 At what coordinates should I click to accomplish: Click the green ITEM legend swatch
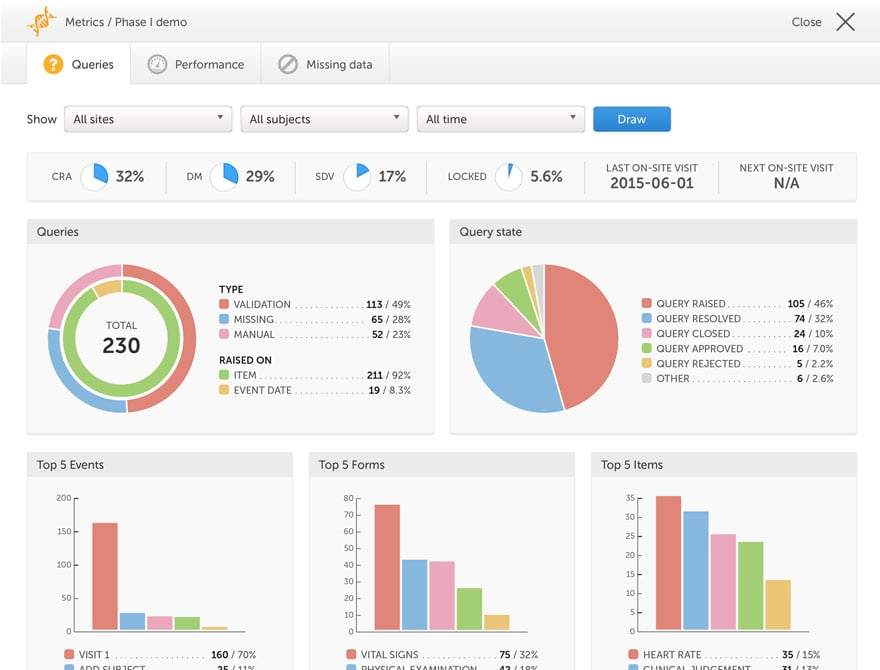coord(224,374)
